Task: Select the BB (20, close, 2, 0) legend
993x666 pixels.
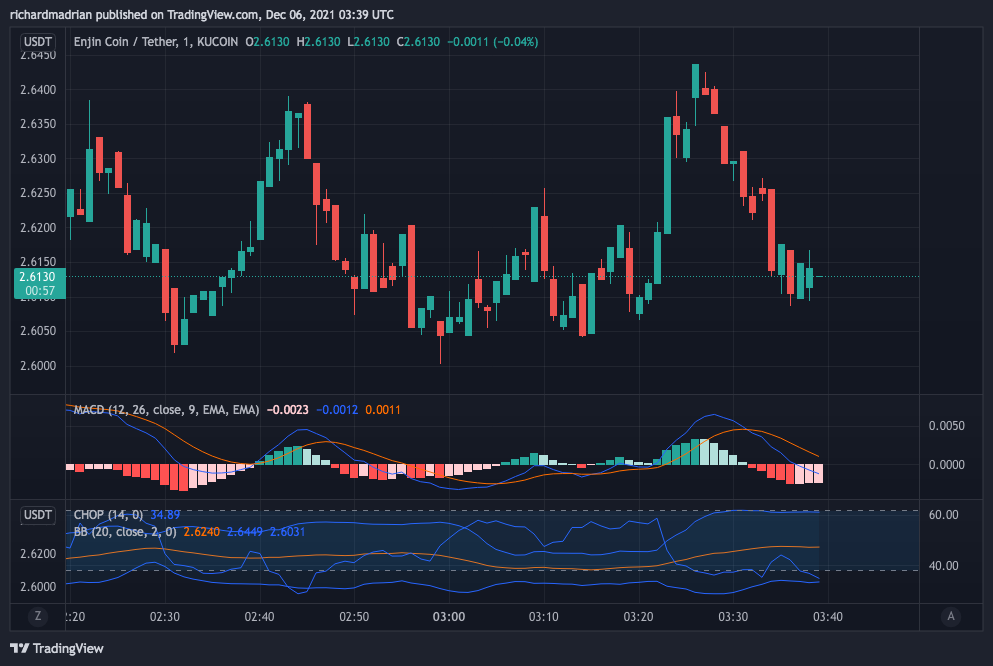Action: coord(125,532)
